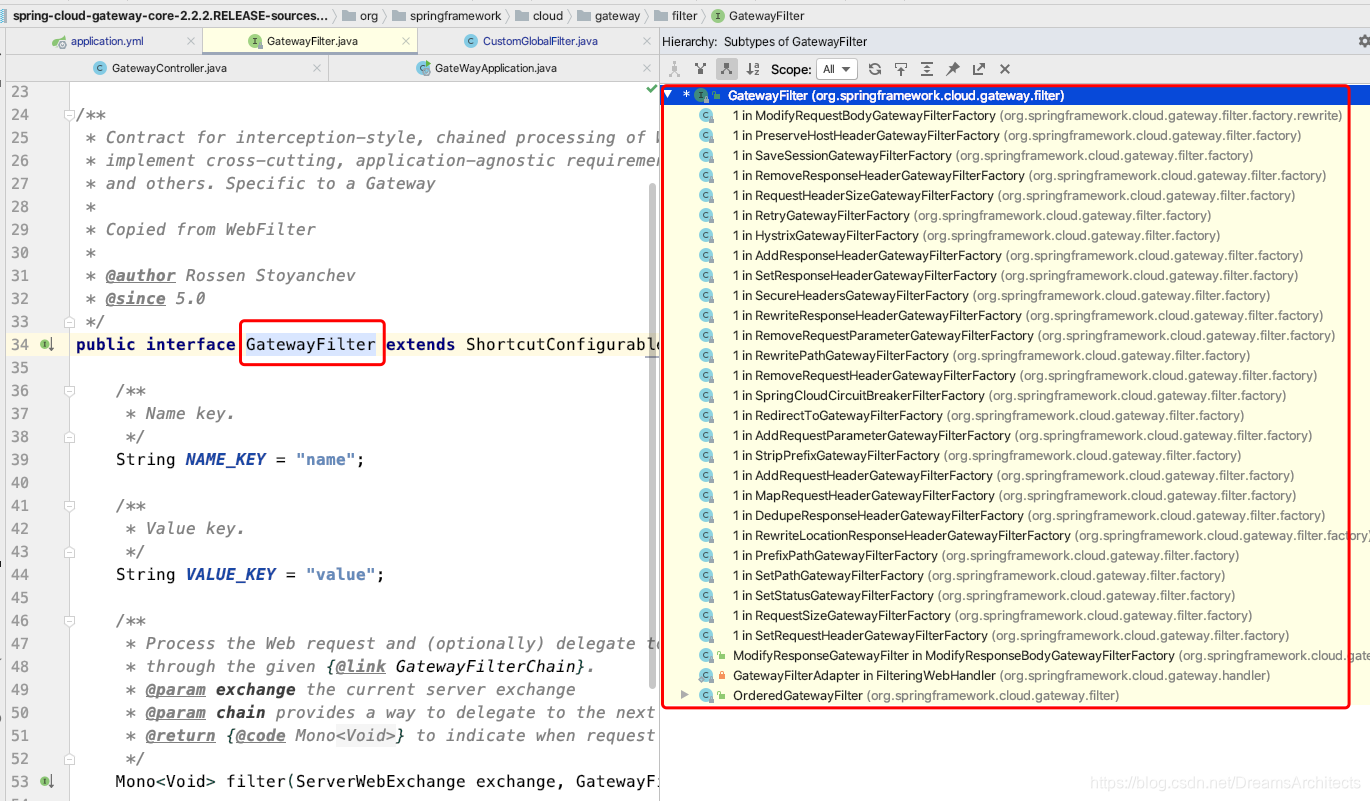Refresh the subtypes hierarchy panel
This screenshot has height=801, width=1370.
pos(874,68)
